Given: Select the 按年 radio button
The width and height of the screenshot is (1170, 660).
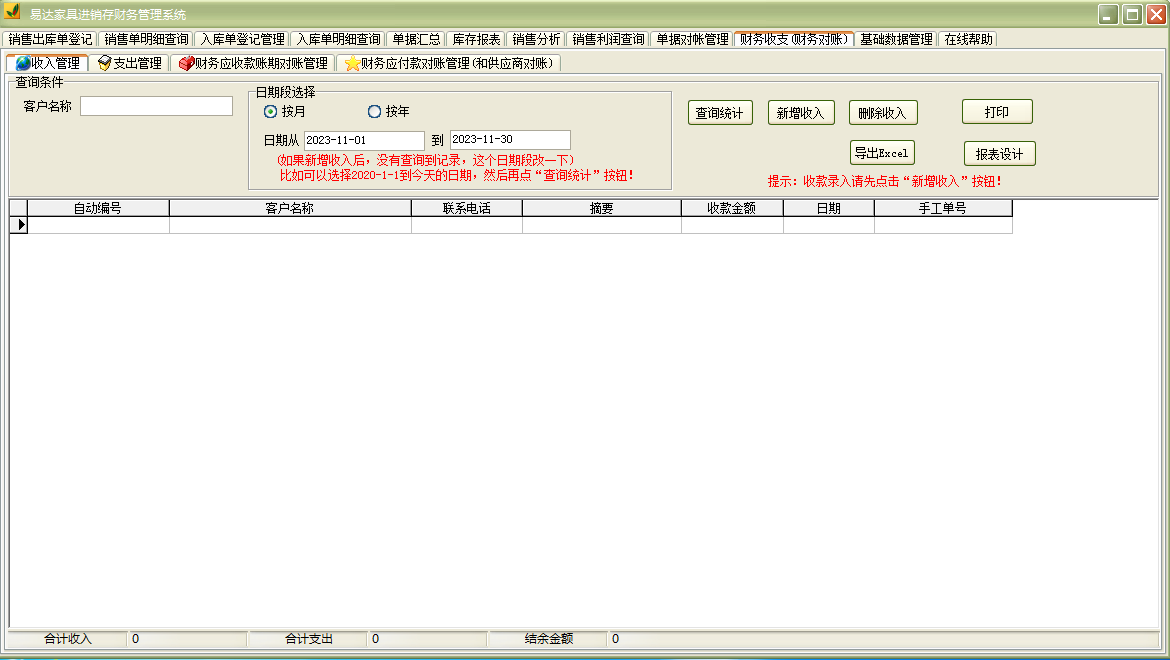Looking at the screenshot, I should pyautogui.click(x=375, y=112).
